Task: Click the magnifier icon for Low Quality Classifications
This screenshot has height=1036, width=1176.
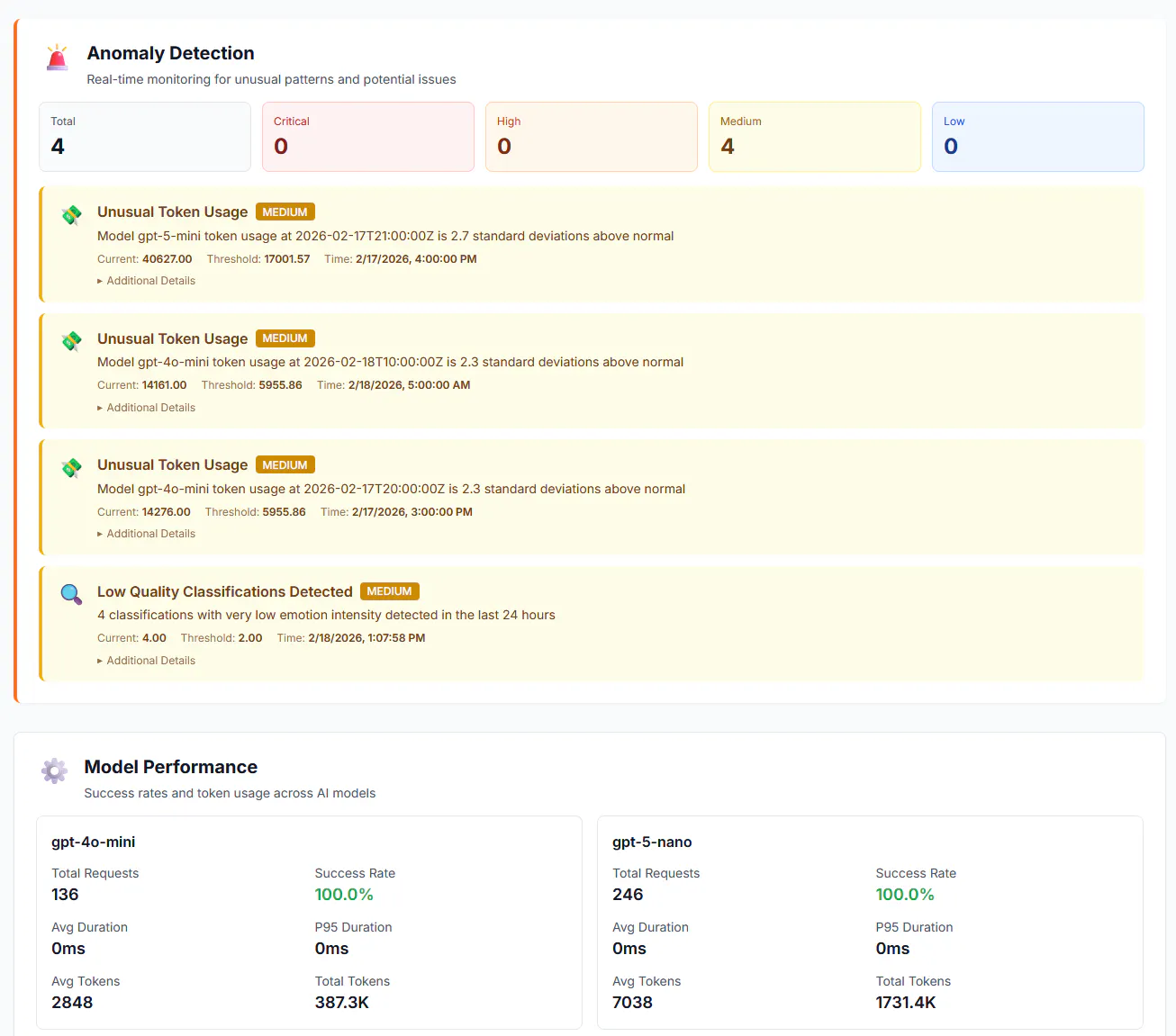Action: [71, 594]
